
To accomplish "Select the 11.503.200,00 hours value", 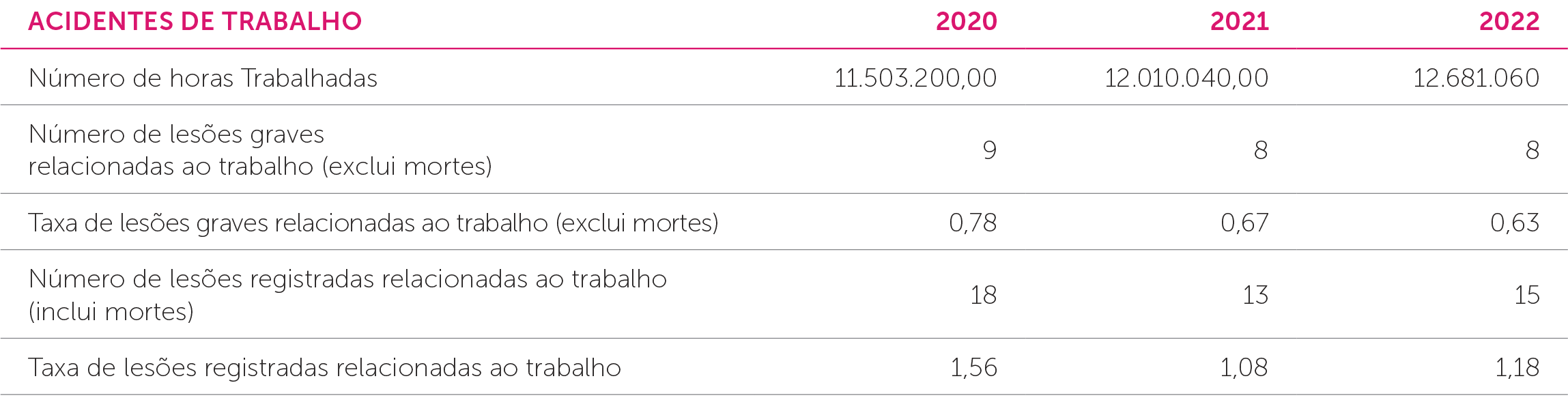I will 915,79.
